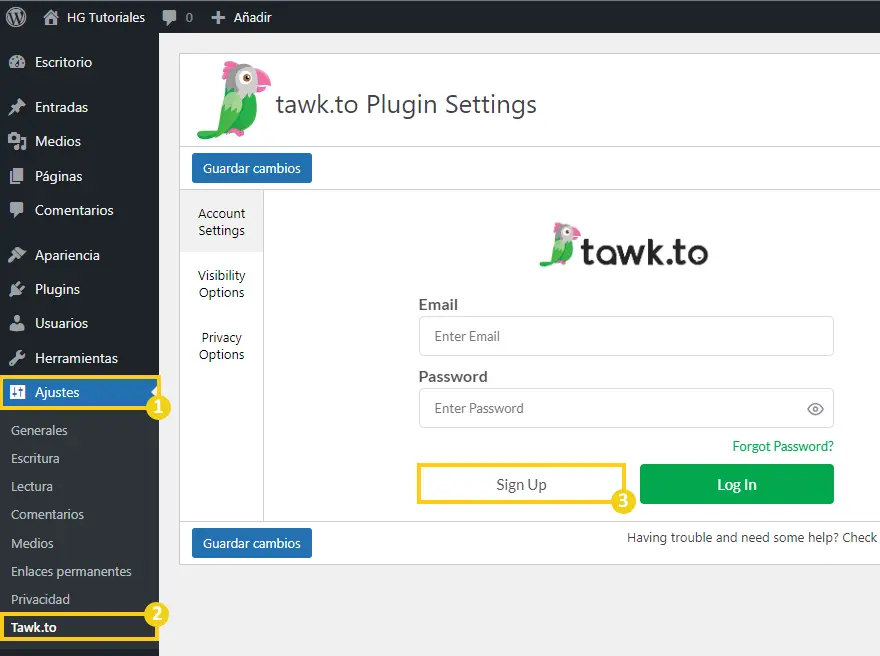The height and width of the screenshot is (656, 880).
Task: Click the plus icon next to Añadir
Action: (218, 18)
